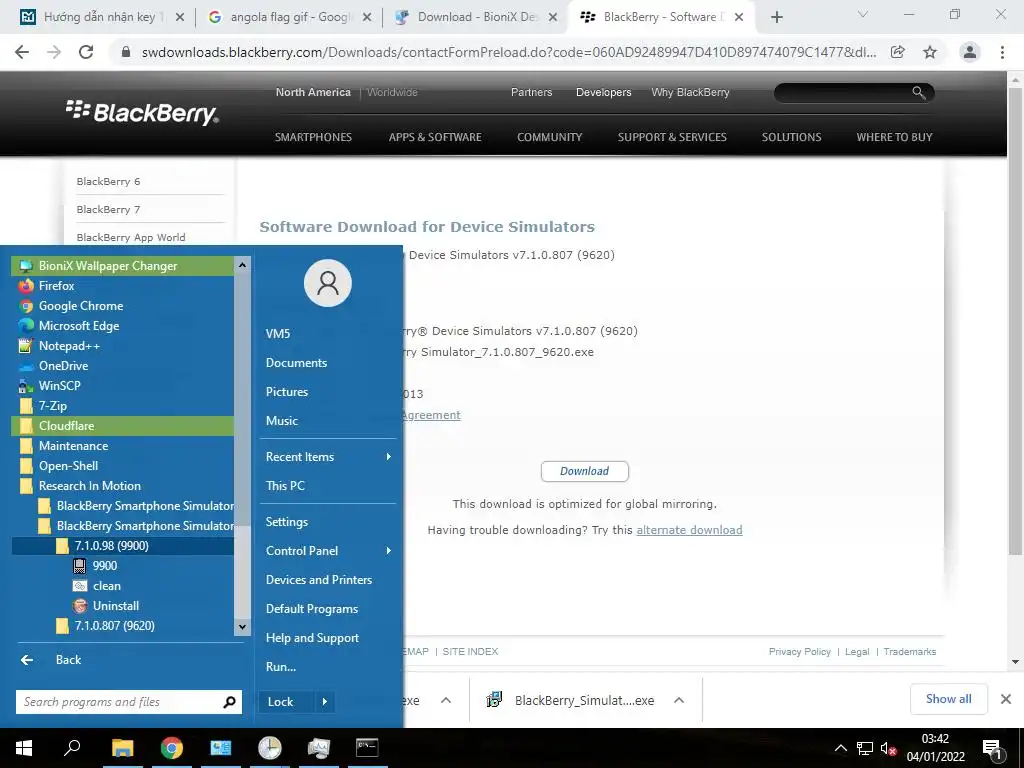Viewport: 1024px width, 768px height.
Task: Click Show all downloads
Action: click(948, 699)
